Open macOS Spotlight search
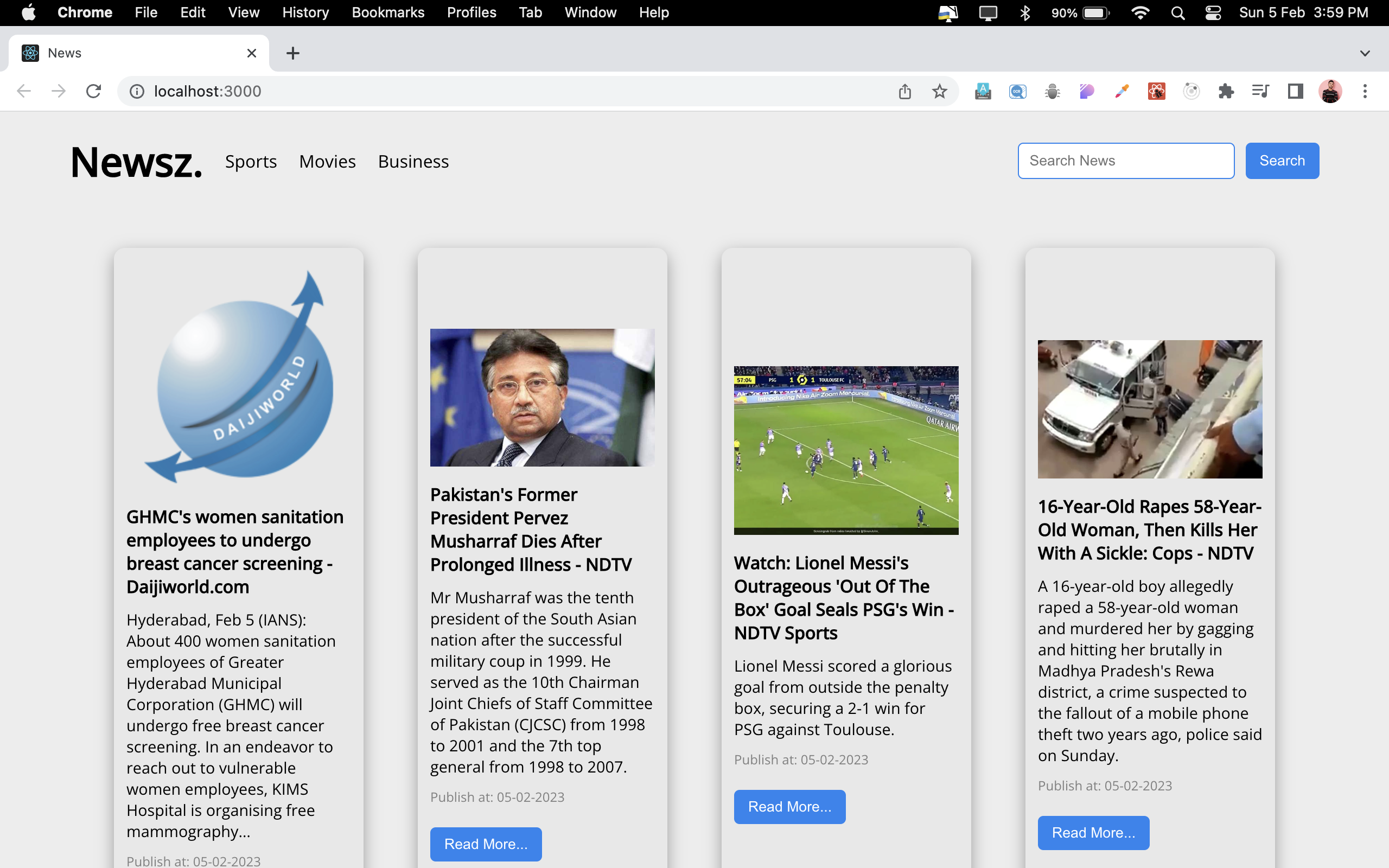The width and height of the screenshot is (1389, 868). point(1178,12)
